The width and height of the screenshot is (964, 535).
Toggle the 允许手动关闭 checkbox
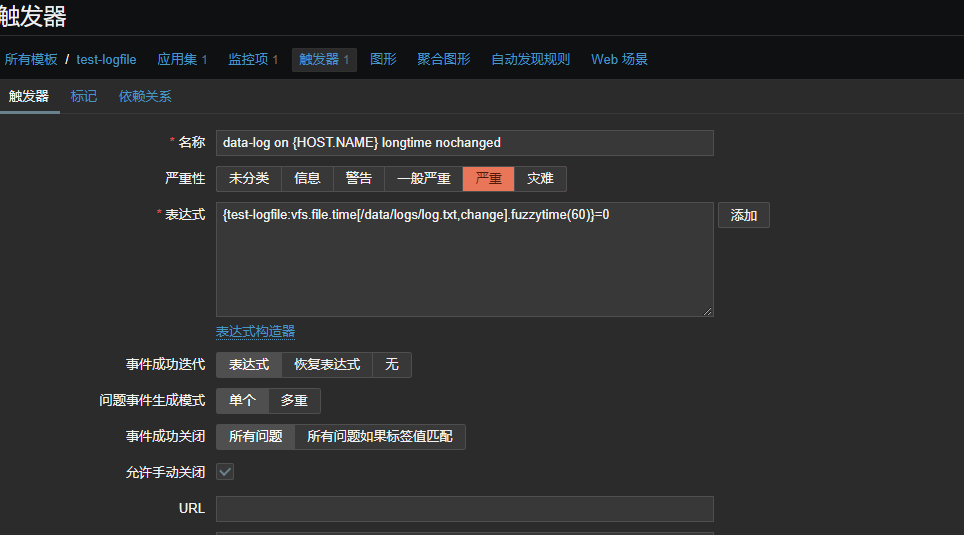(225, 472)
